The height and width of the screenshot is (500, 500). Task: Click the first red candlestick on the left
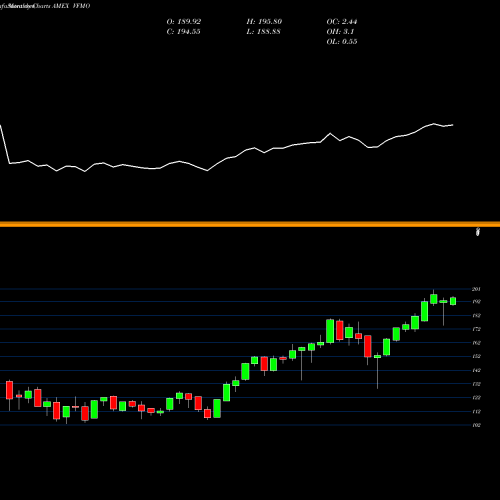point(9,390)
